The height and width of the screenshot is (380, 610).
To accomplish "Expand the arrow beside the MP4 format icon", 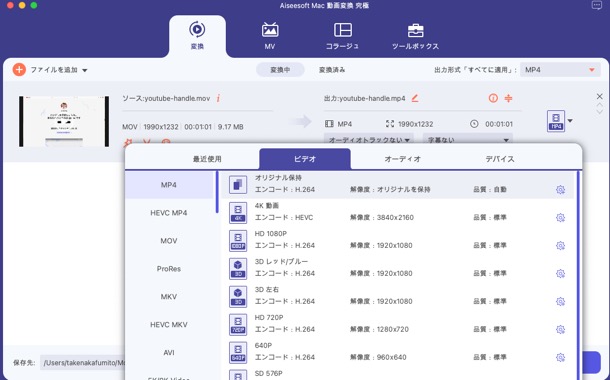I will [x=570, y=121].
